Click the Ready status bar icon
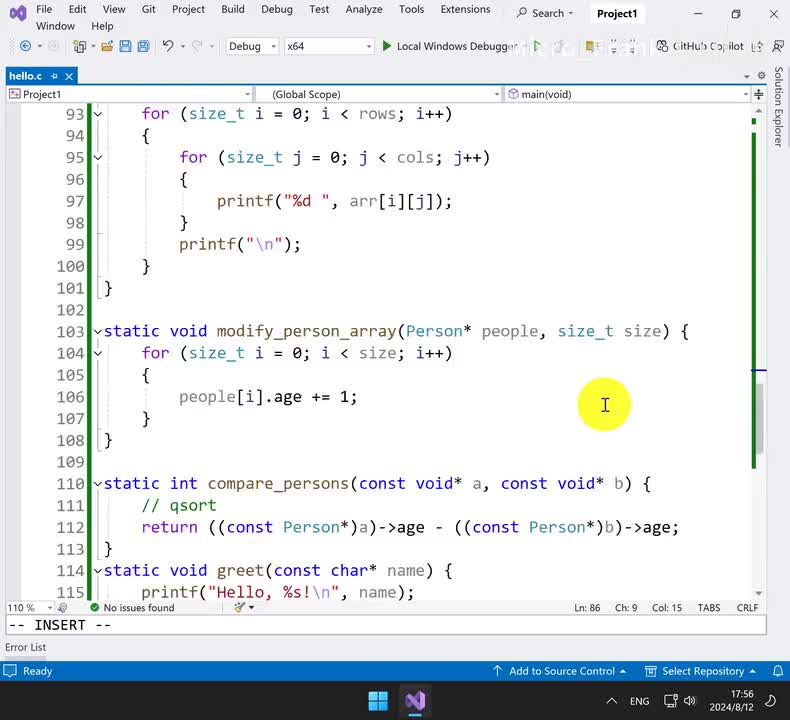The width and height of the screenshot is (790, 720). [10, 671]
